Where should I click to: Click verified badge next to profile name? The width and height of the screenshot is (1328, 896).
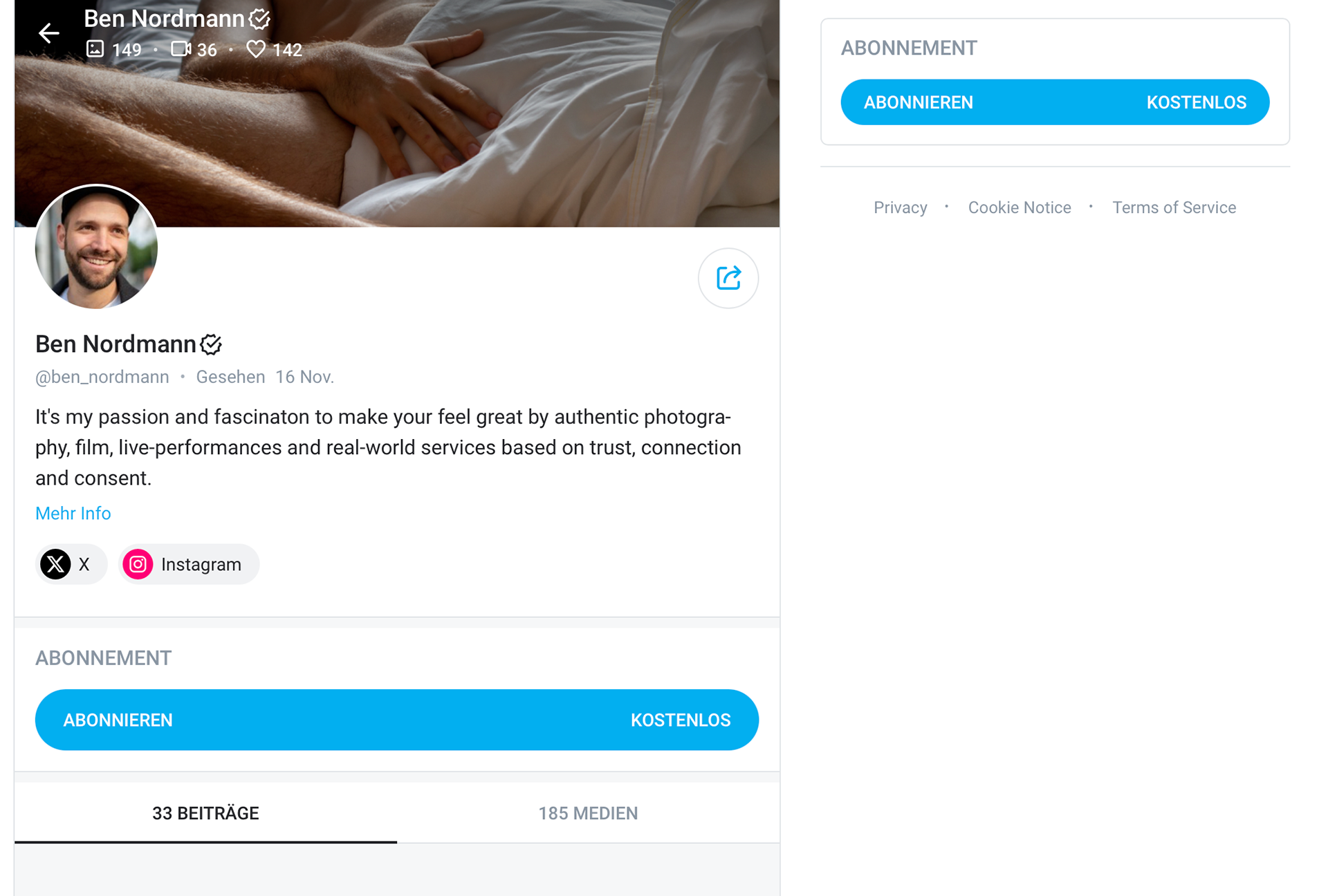pyautogui.click(x=211, y=344)
